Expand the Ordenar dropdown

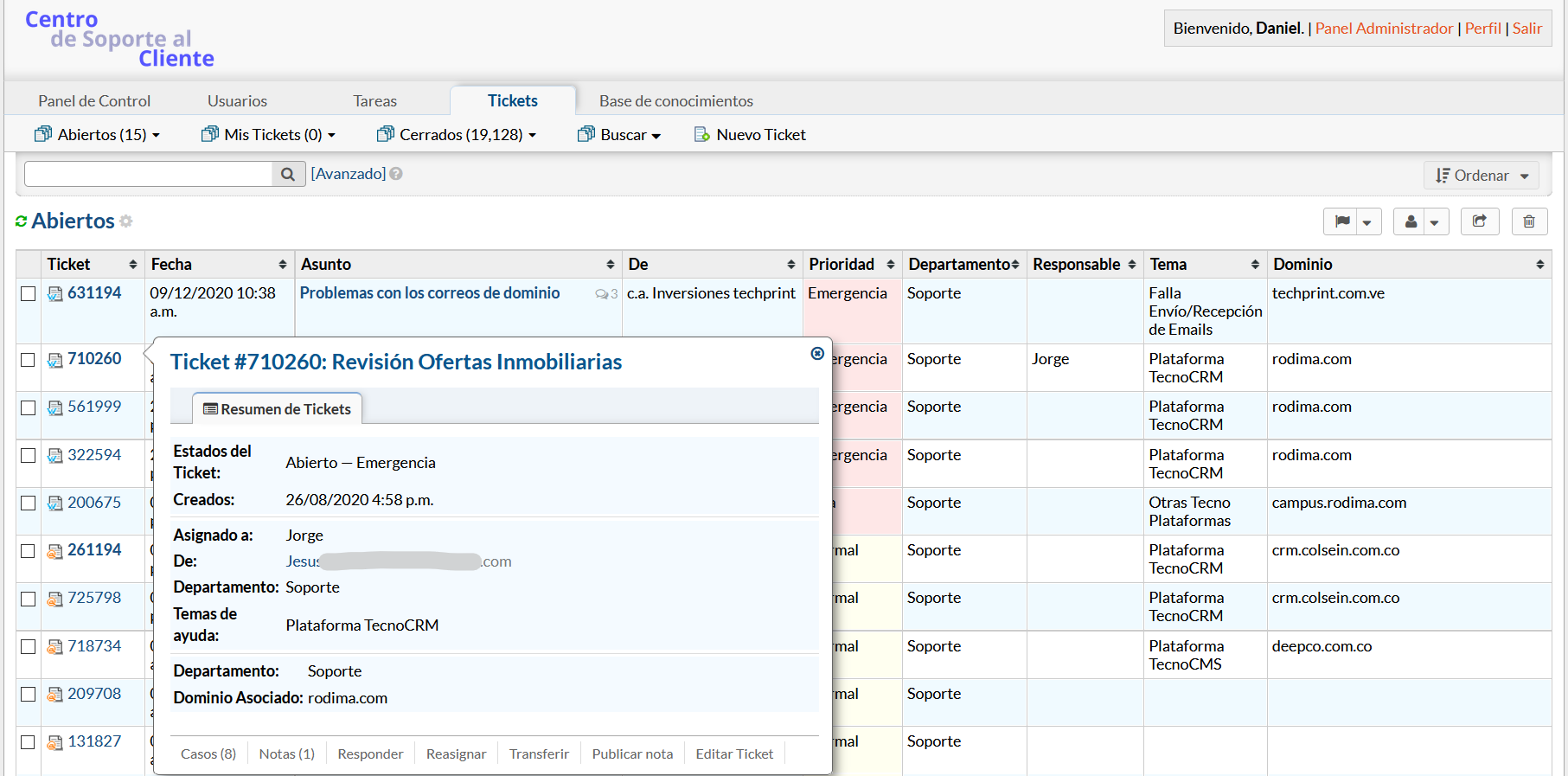(1481, 176)
